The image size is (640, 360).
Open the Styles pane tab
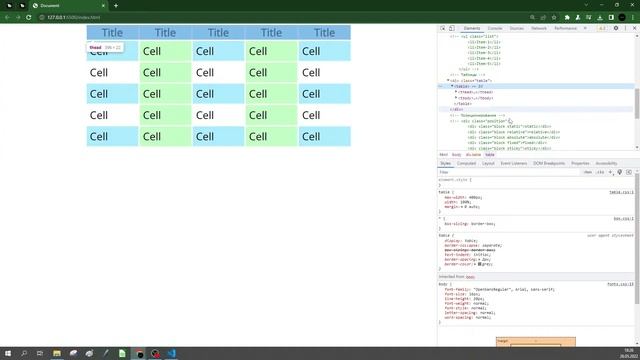[445, 163]
